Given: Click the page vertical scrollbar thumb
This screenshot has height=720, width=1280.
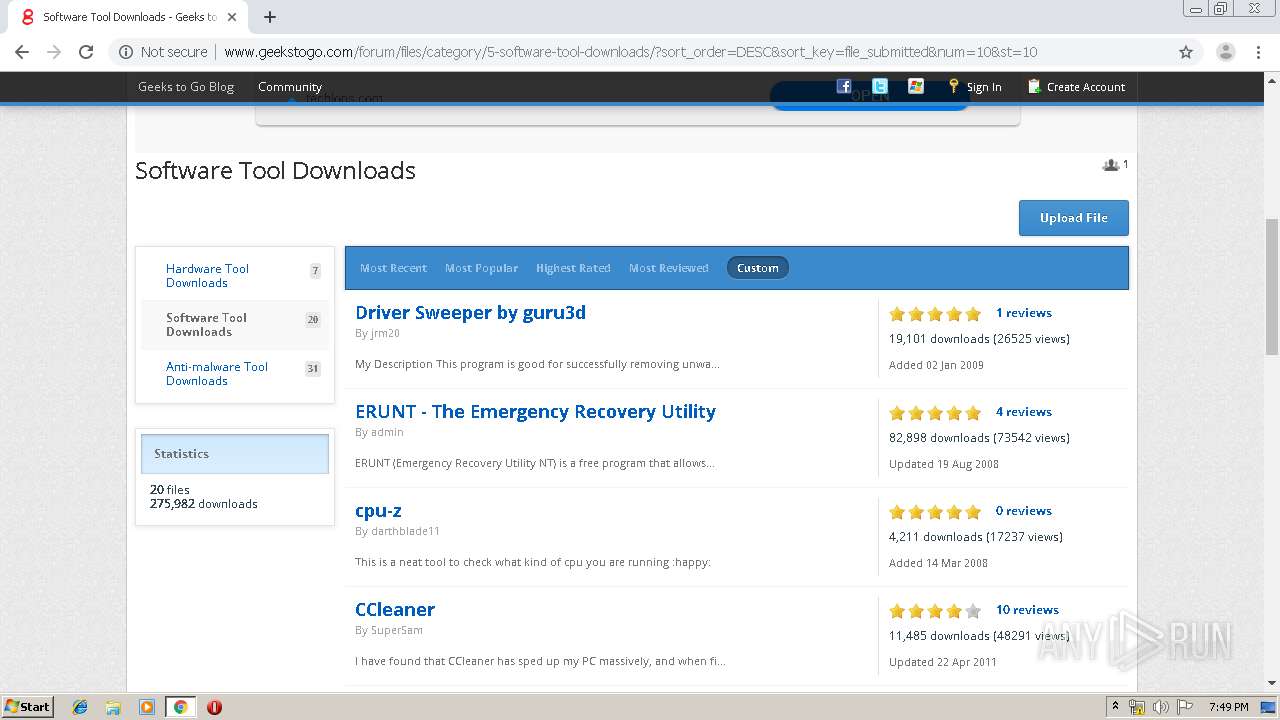Looking at the screenshot, I should click(x=1272, y=286).
